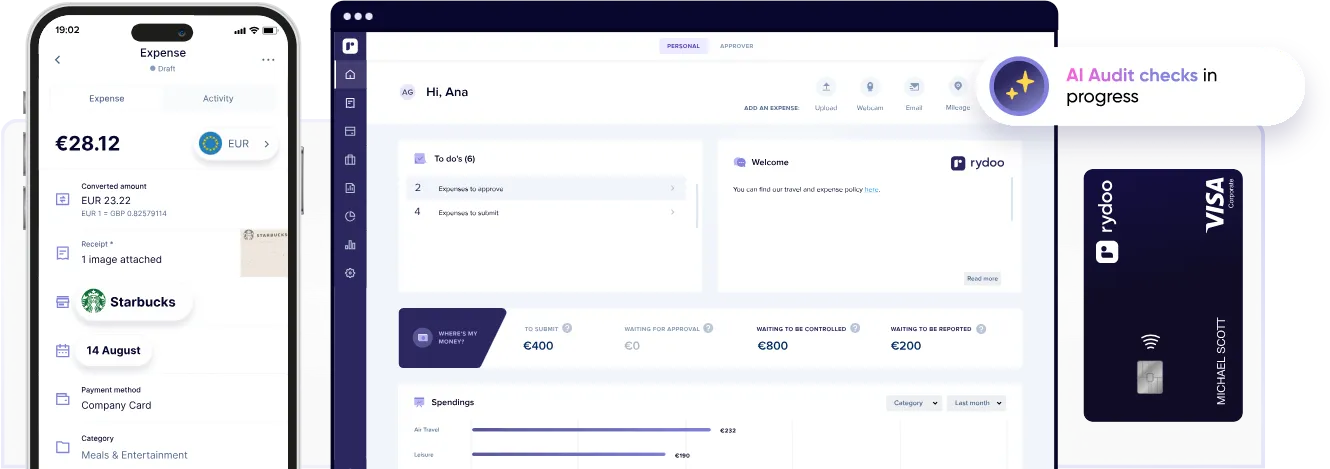Open the bar chart icon in the sidebar
This screenshot has height=469, width=1330.
[x=350, y=244]
